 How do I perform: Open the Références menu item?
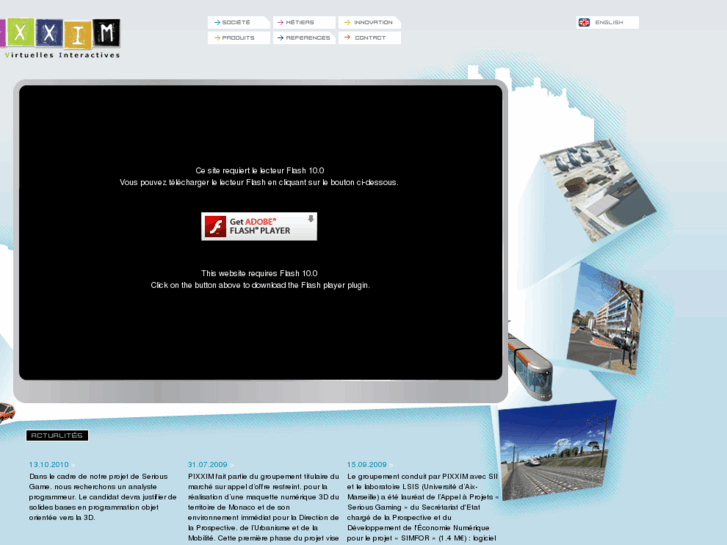tap(304, 38)
